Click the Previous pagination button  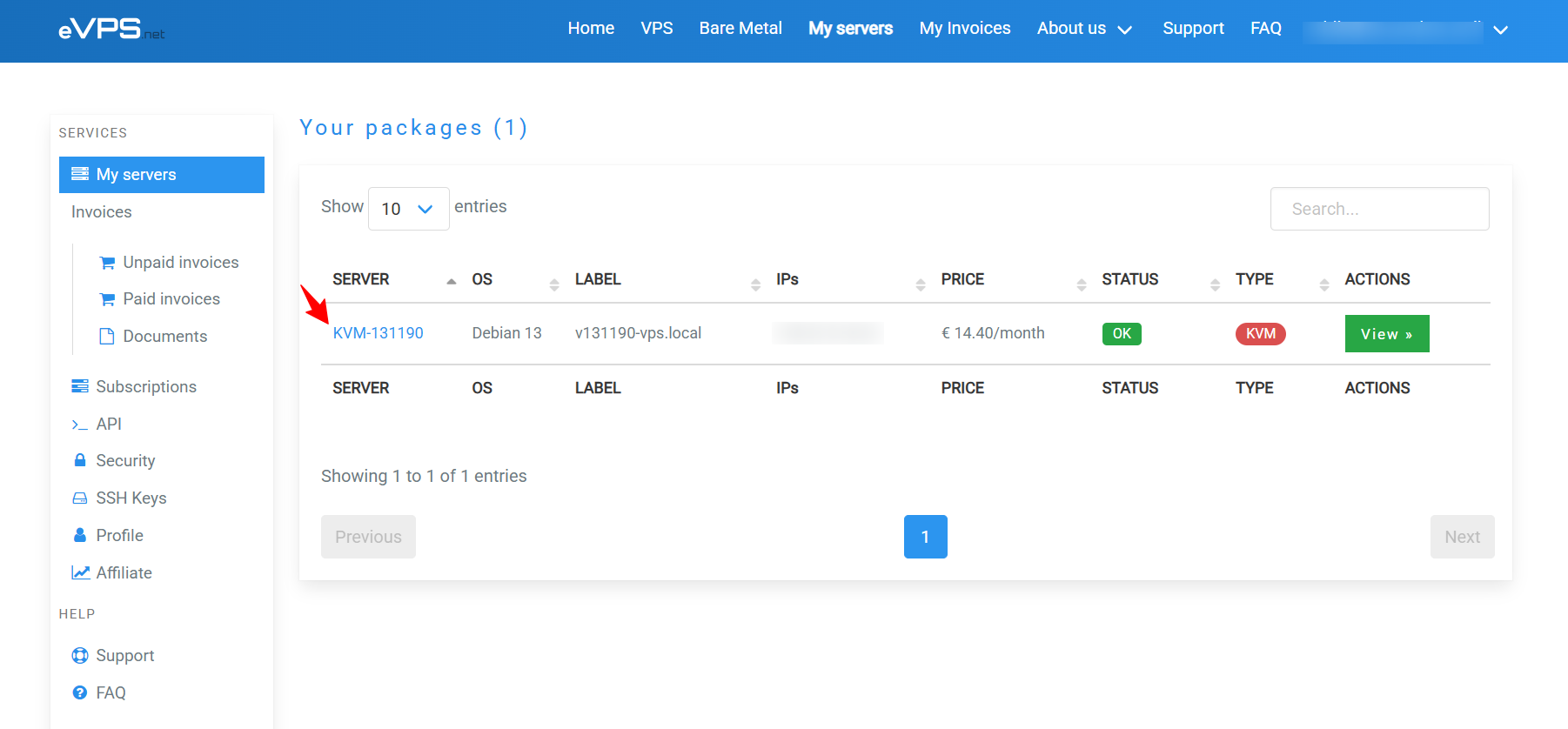(x=368, y=537)
